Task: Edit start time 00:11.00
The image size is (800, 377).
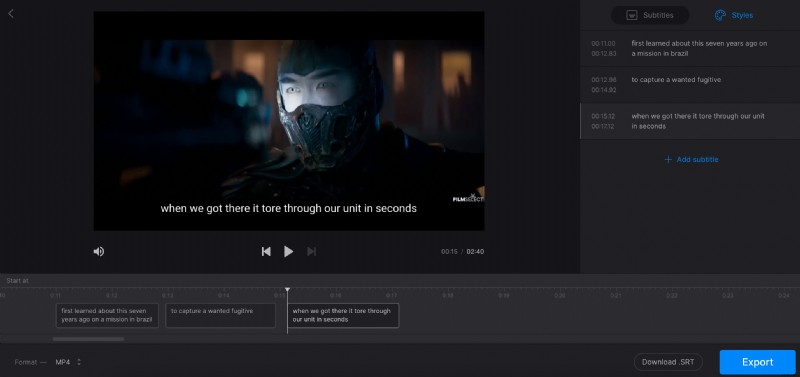Action: [x=603, y=44]
